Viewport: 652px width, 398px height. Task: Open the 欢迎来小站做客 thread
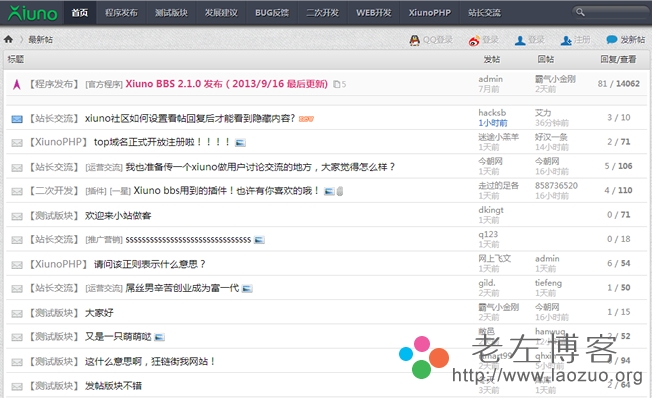pos(118,215)
